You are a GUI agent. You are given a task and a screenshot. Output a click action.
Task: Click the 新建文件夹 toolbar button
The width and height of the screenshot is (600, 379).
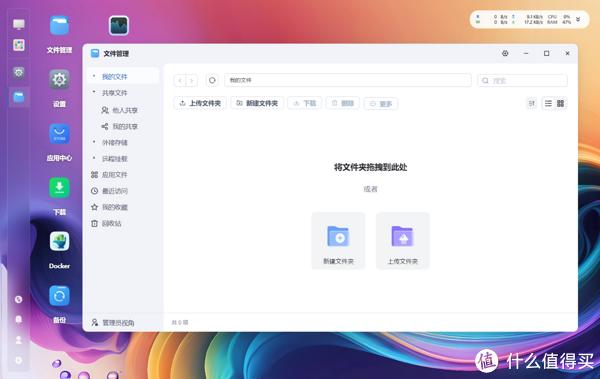tap(257, 103)
